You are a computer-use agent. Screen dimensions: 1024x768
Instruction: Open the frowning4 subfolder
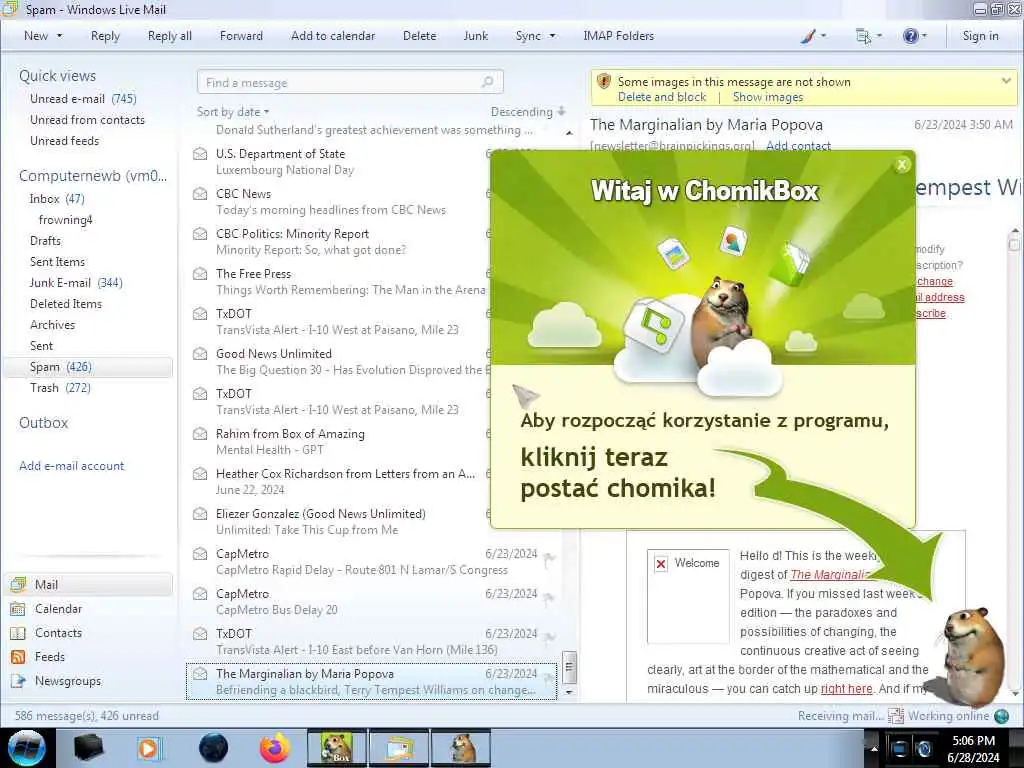(x=65, y=219)
